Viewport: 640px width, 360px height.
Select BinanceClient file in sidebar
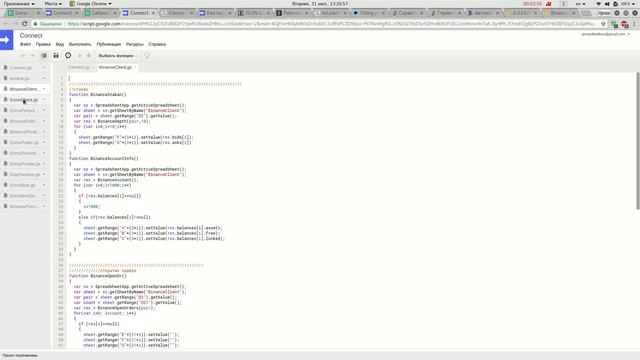pyautogui.click(x=24, y=89)
